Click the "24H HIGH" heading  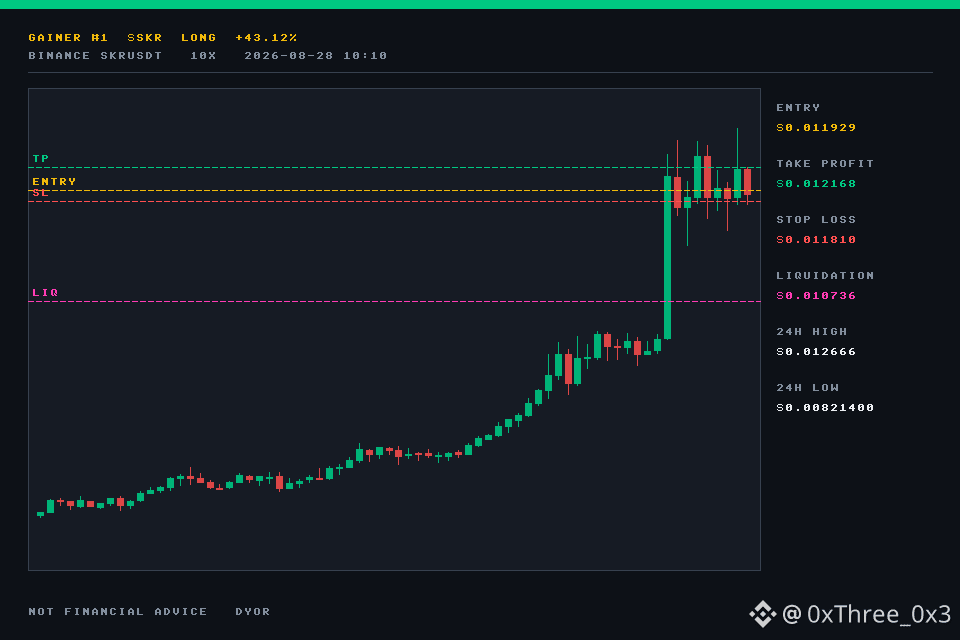(x=811, y=332)
